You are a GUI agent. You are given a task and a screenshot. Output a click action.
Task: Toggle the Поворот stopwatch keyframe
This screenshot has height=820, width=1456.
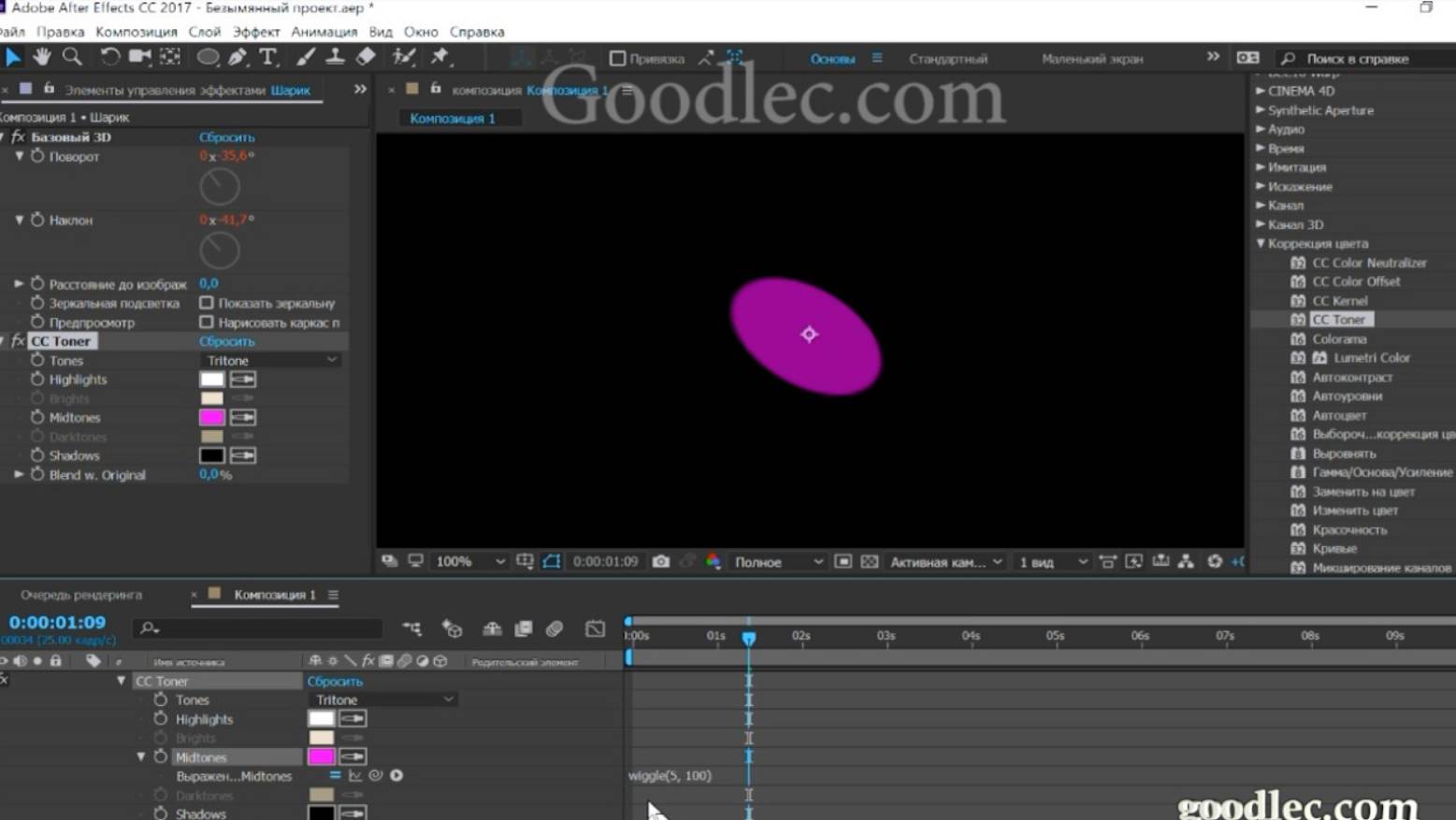click(37, 156)
